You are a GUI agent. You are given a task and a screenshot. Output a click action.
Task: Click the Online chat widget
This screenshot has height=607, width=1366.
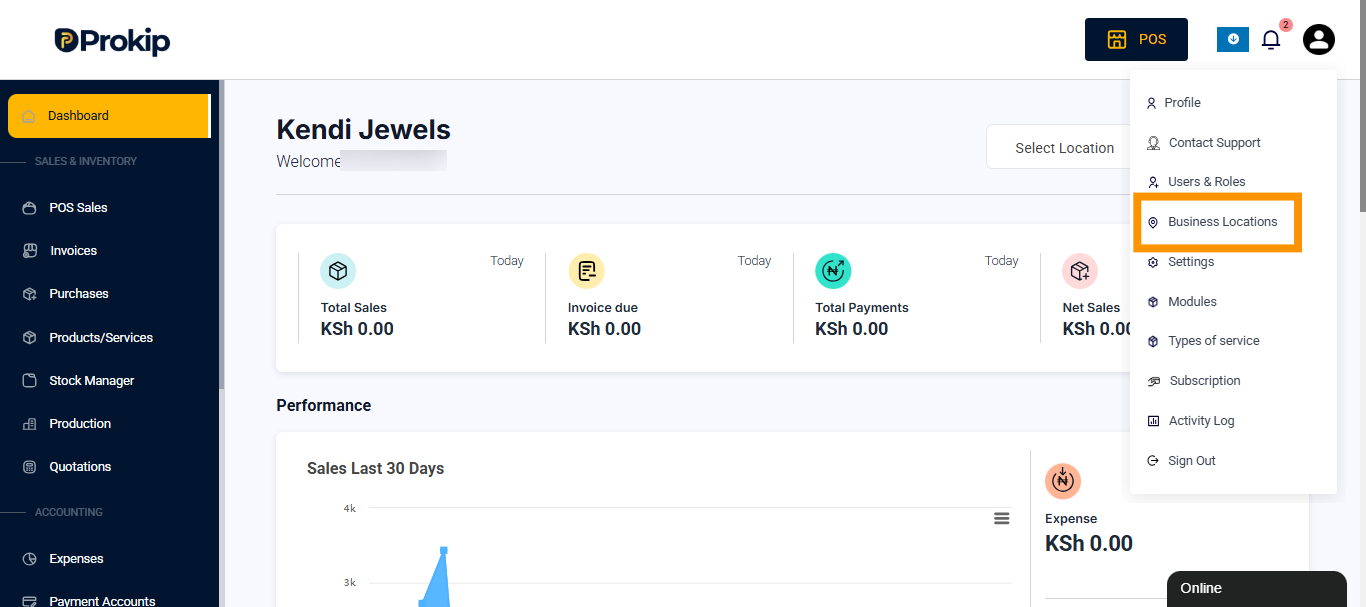[1256, 589]
